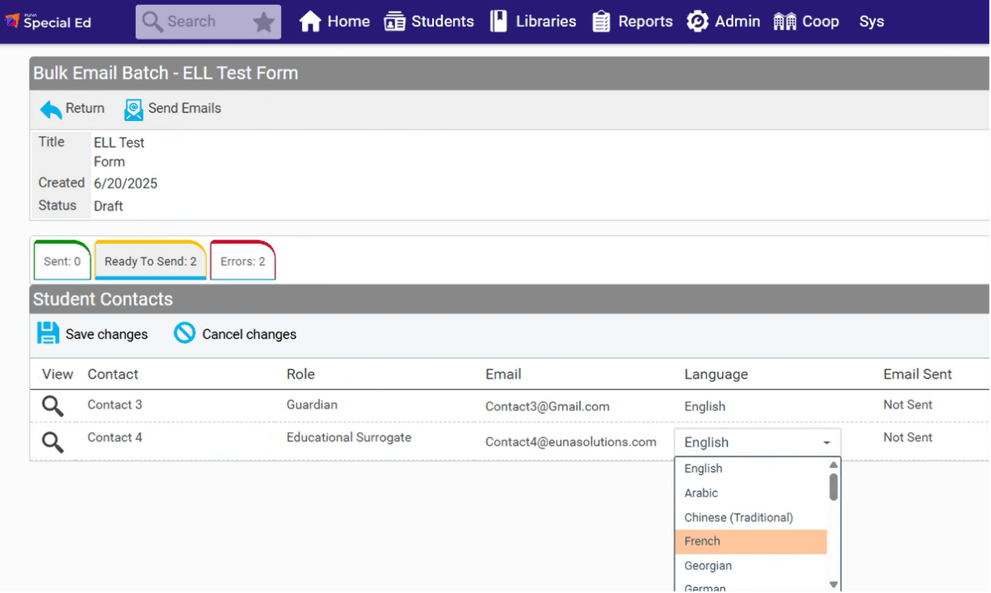Click the Draft status value

pyautogui.click(x=108, y=206)
